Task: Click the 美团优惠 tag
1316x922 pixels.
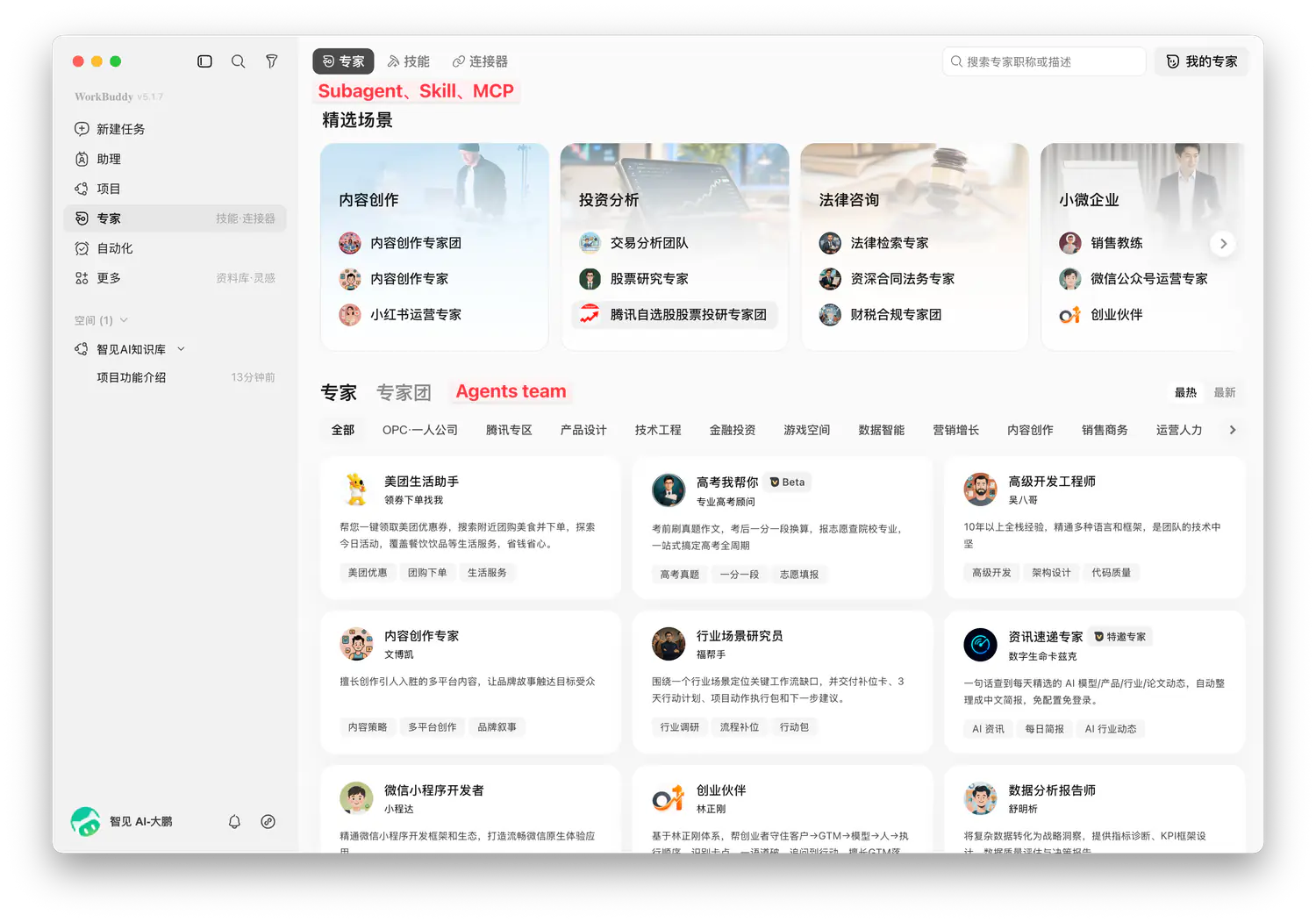Action: 368,573
